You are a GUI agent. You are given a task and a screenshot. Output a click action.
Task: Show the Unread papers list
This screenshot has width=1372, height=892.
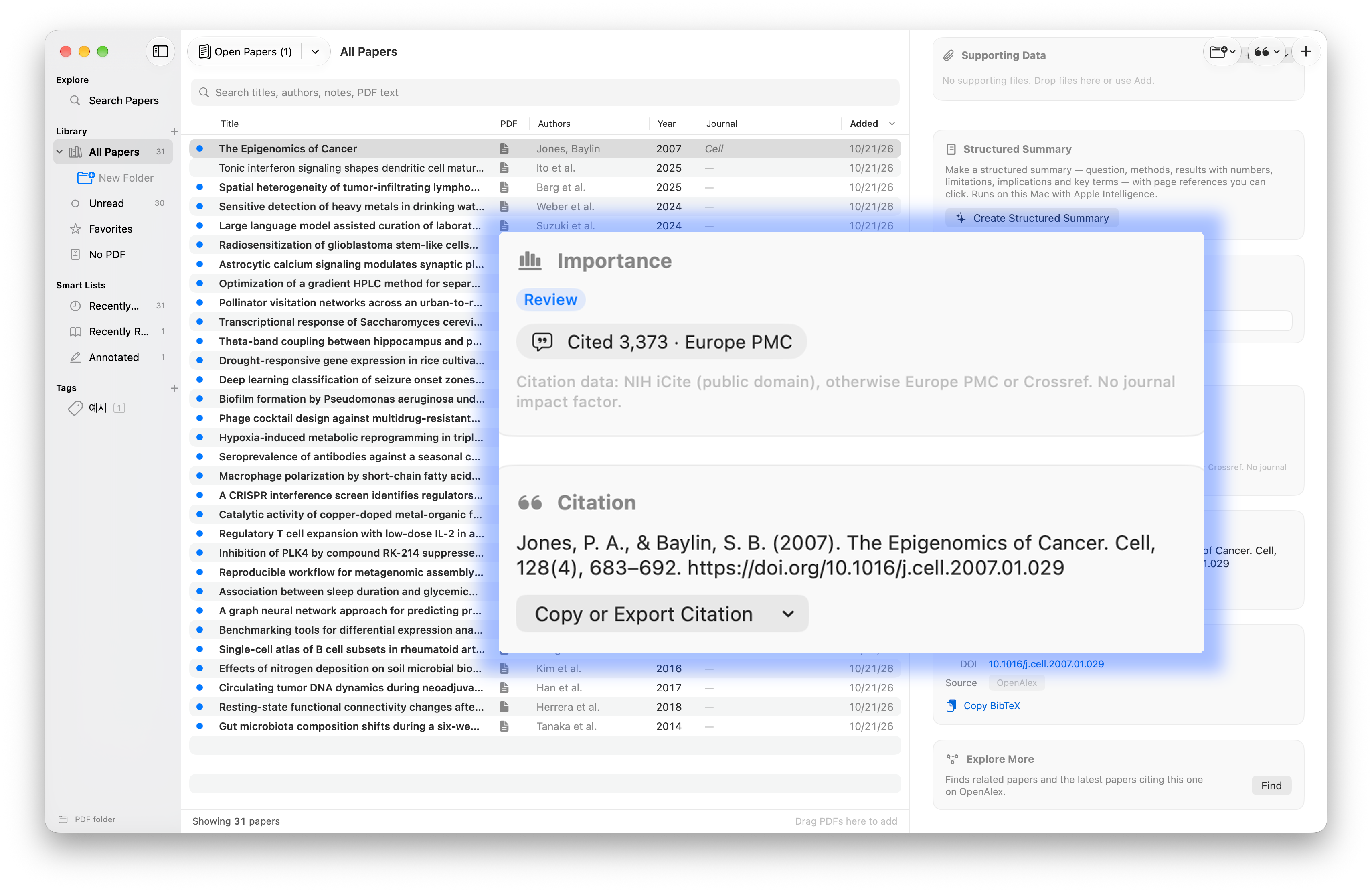point(113,203)
